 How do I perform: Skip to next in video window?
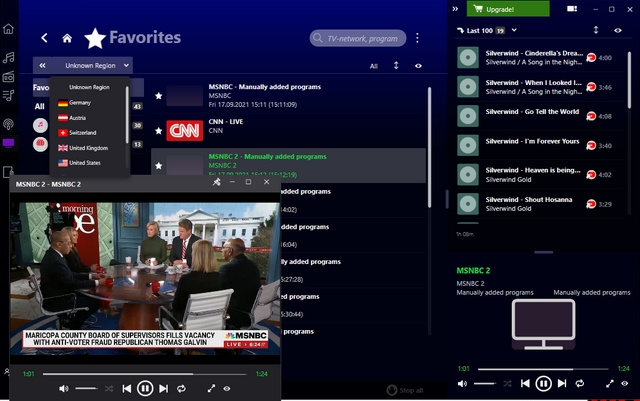click(163, 389)
